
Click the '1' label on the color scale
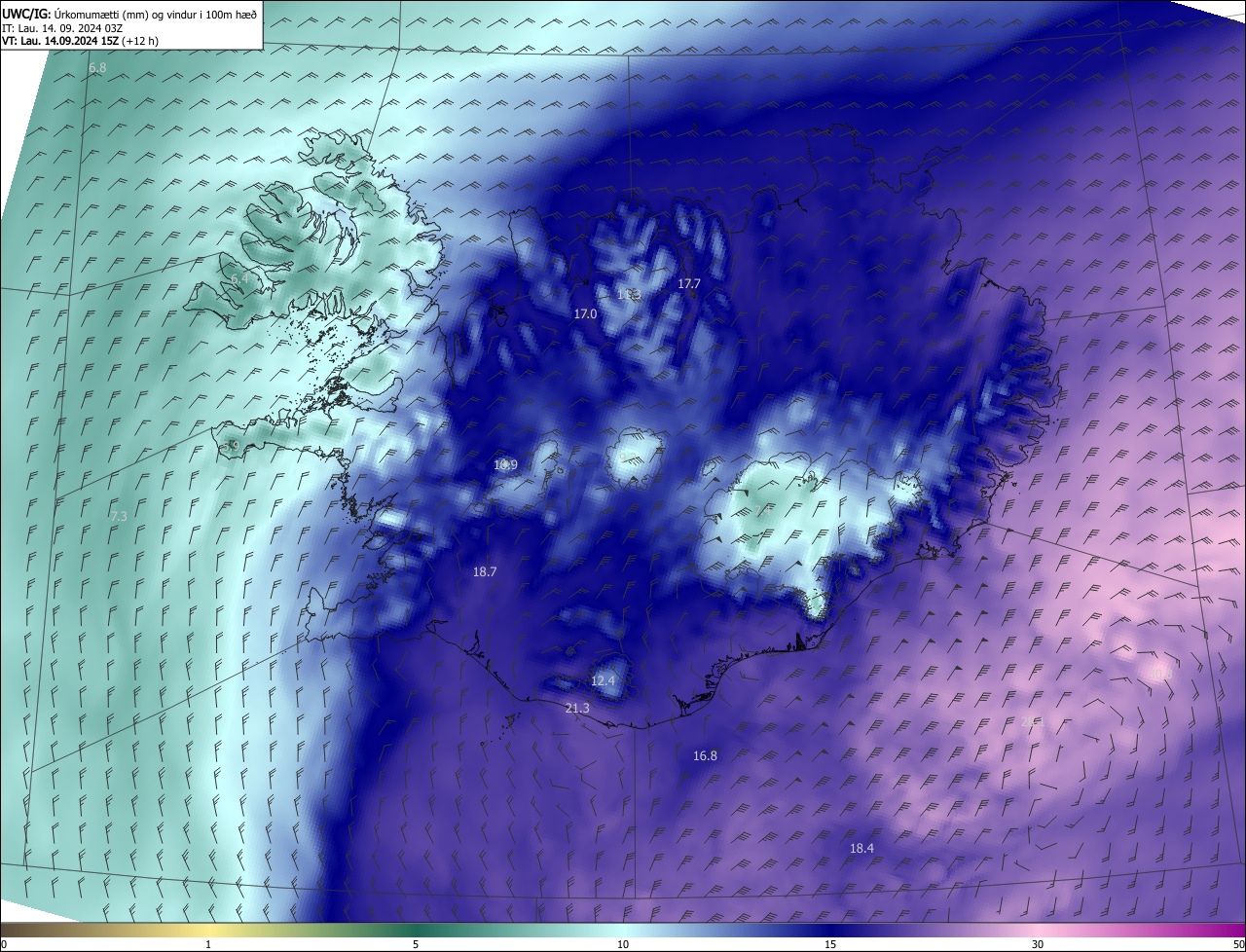click(x=208, y=944)
